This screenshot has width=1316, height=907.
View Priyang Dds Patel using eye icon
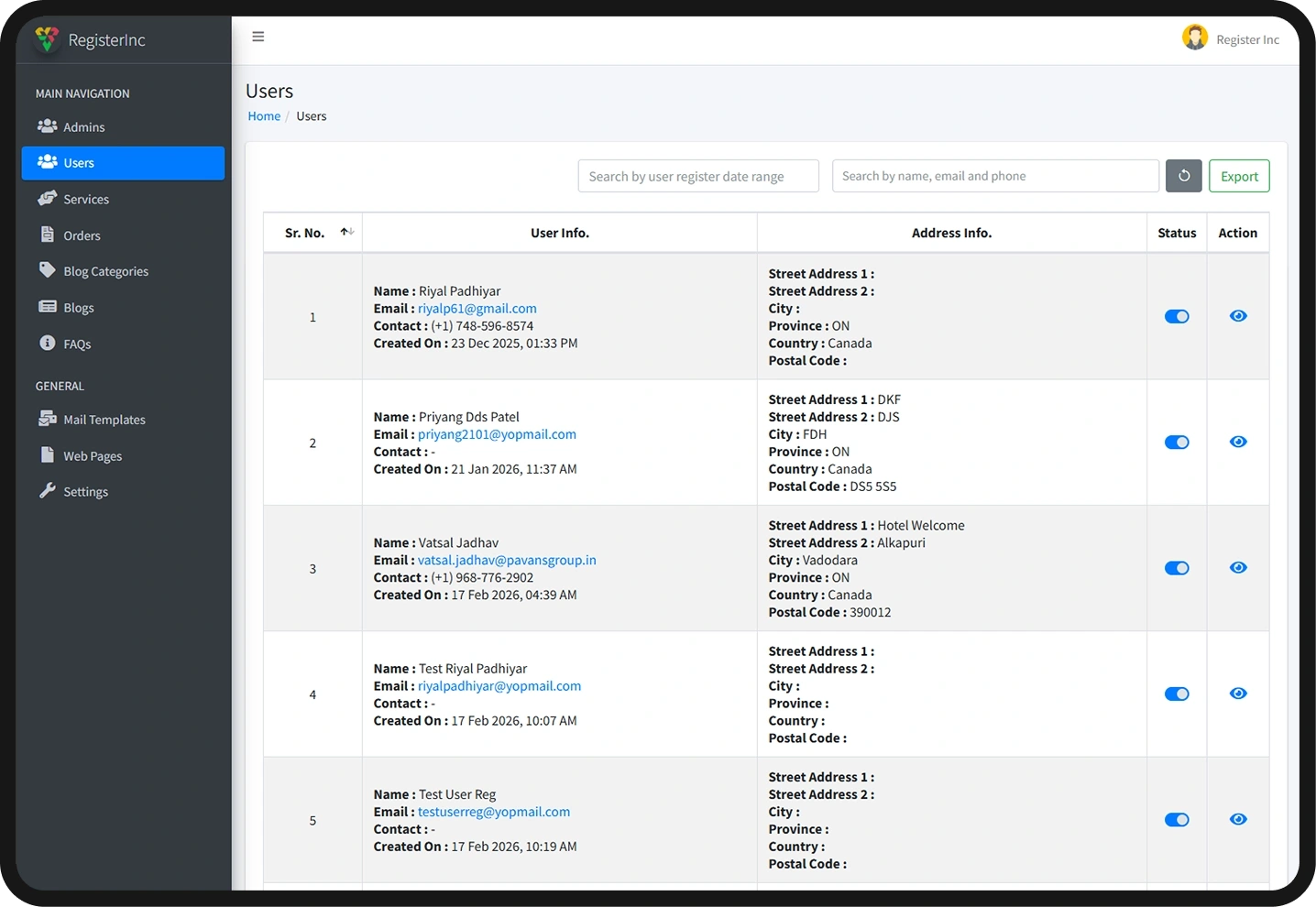coord(1238,442)
